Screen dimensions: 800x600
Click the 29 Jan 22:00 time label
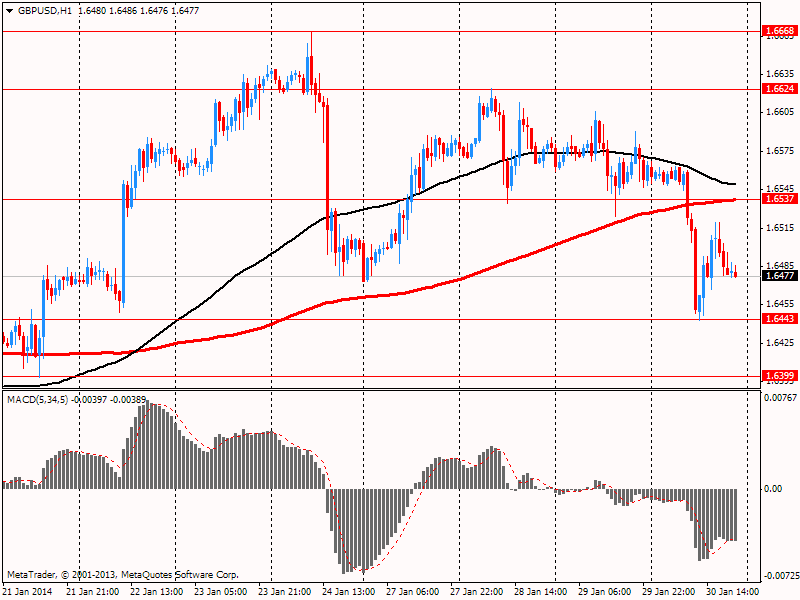click(669, 592)
